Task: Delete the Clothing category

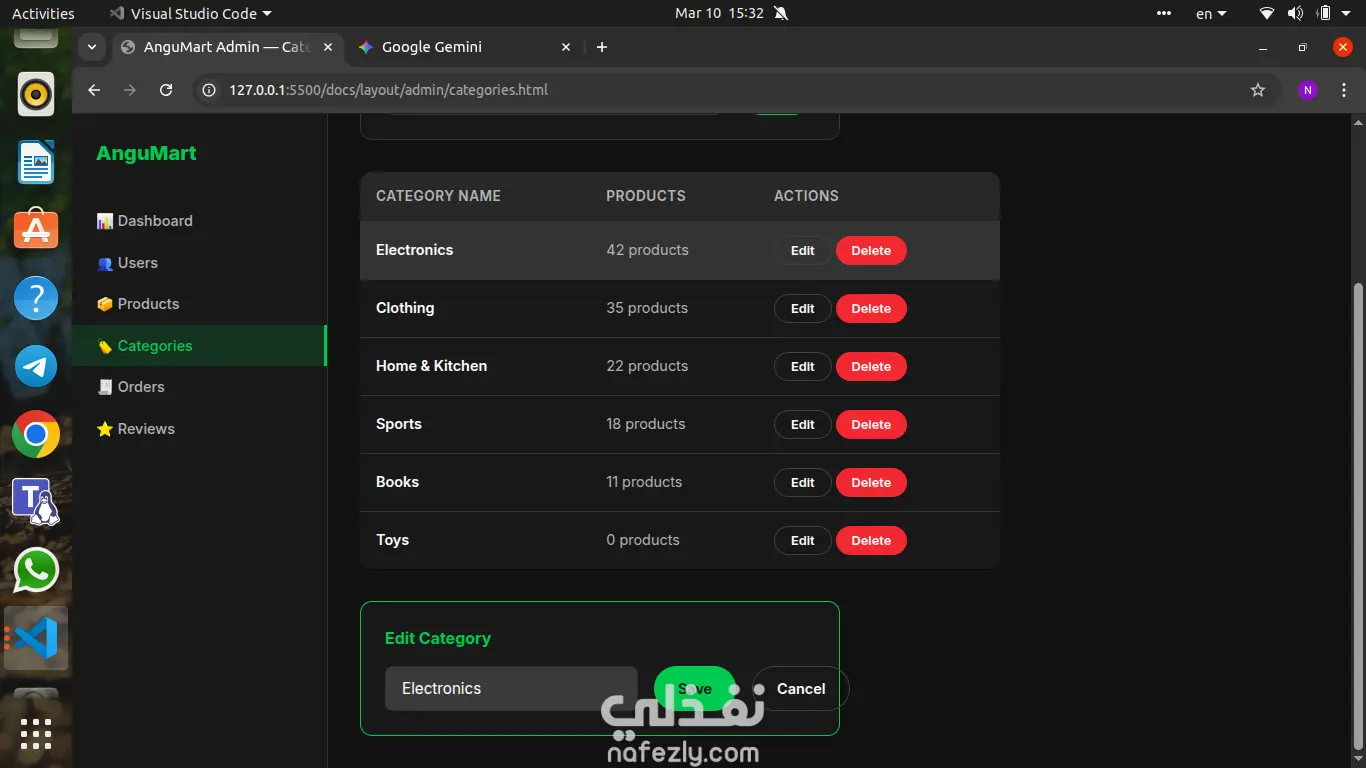Action: point(871,309)
